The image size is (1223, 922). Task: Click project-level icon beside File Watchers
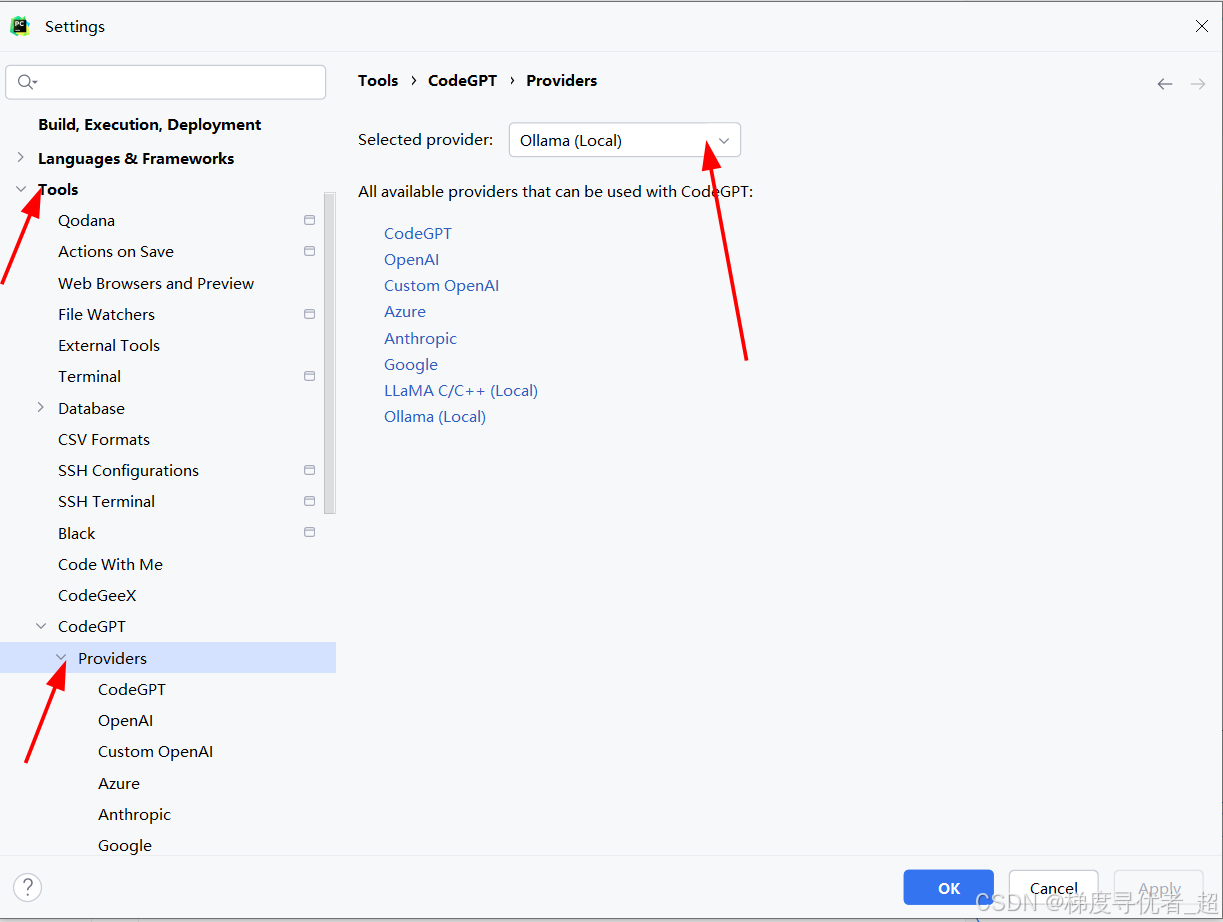pyautogui.click(x=310, y=314)
